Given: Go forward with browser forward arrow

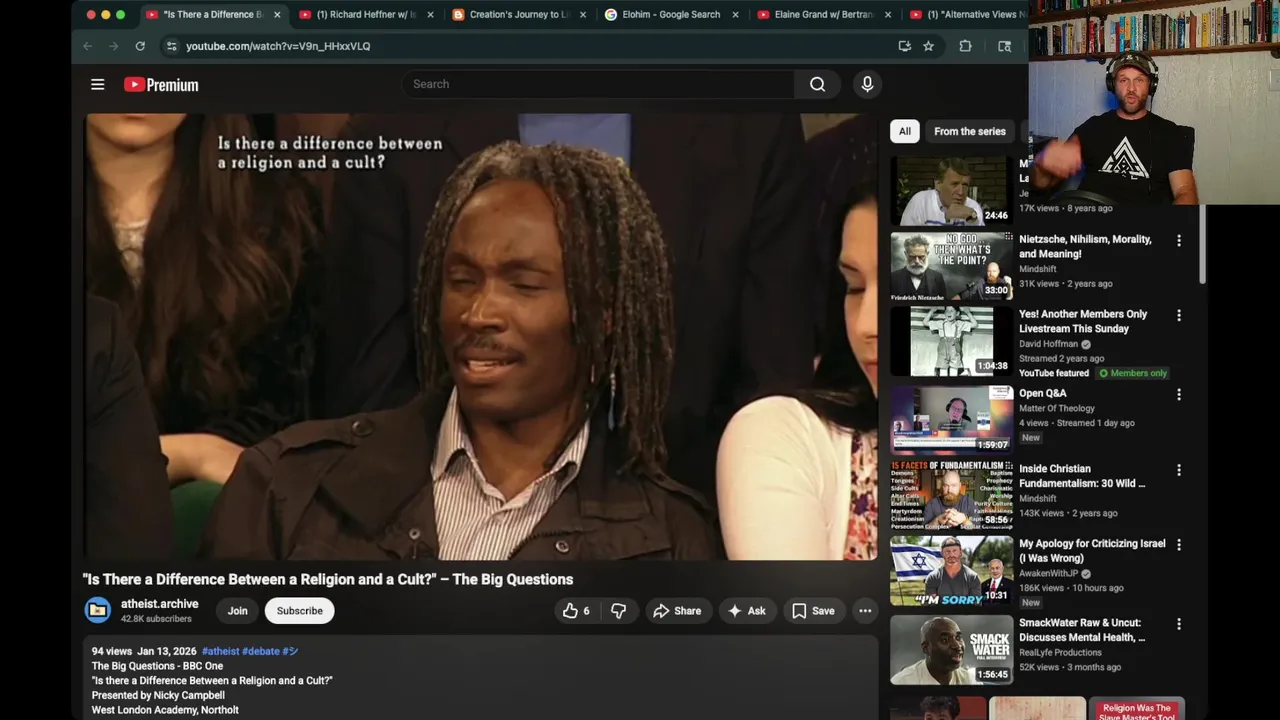Looking at the screenshot, I should [x=114, y=46].
